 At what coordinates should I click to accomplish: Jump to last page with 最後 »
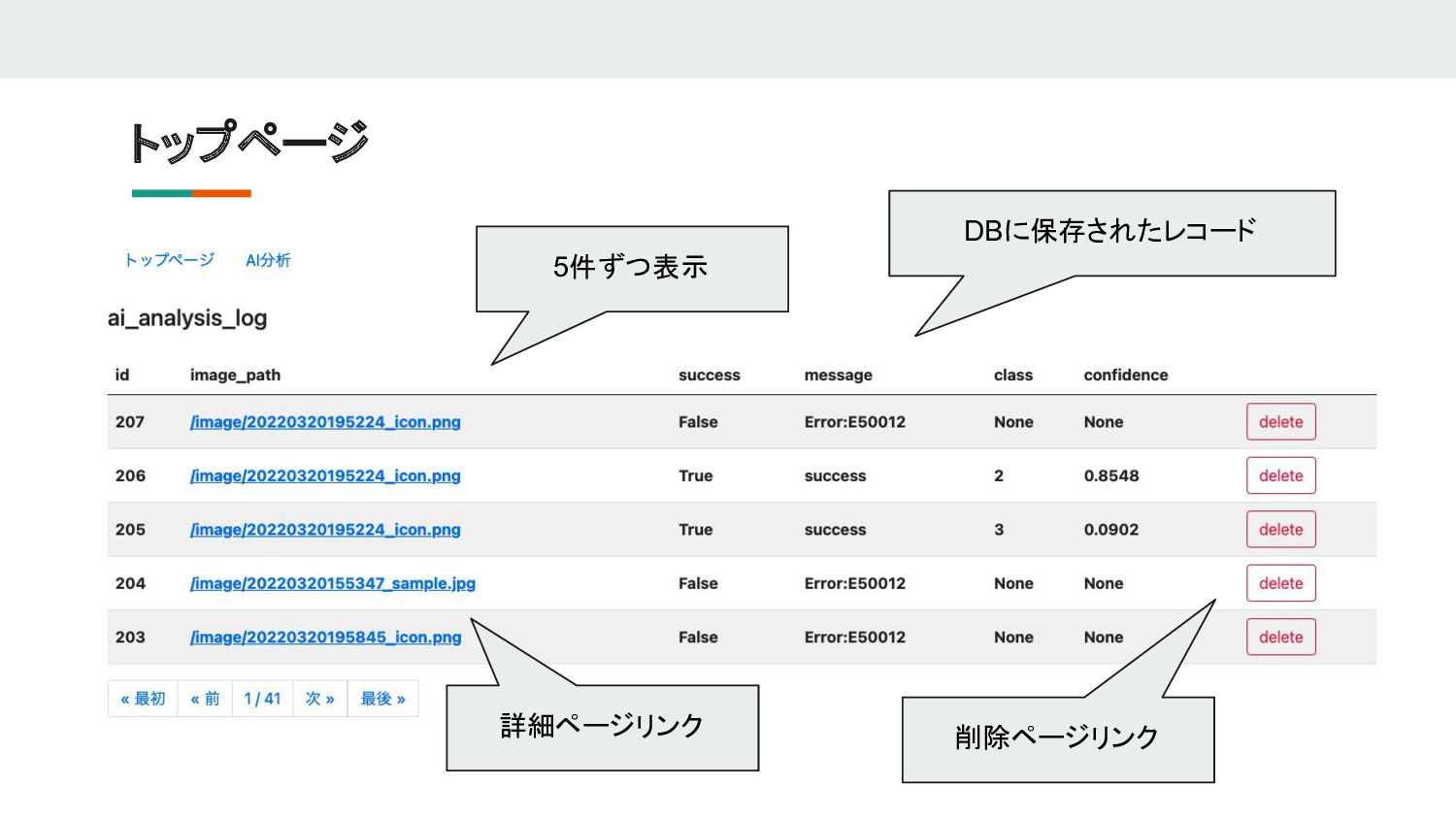pyautogui.click(x=382, y=699)
